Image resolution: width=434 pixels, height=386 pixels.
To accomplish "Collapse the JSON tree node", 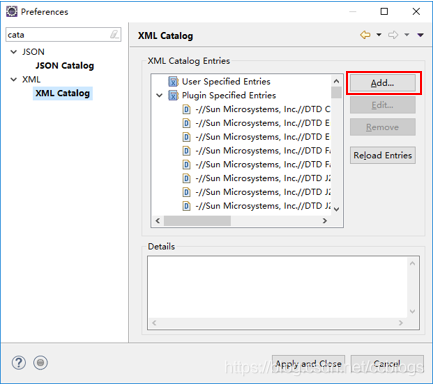I will tap(14, 52).
